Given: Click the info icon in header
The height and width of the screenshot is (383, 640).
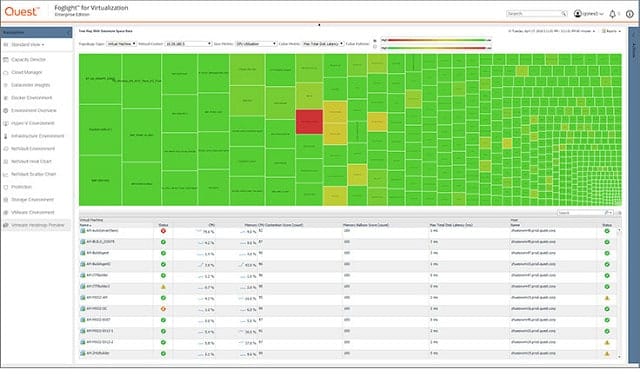Looking at the screenshot, I should coord(630,14).
